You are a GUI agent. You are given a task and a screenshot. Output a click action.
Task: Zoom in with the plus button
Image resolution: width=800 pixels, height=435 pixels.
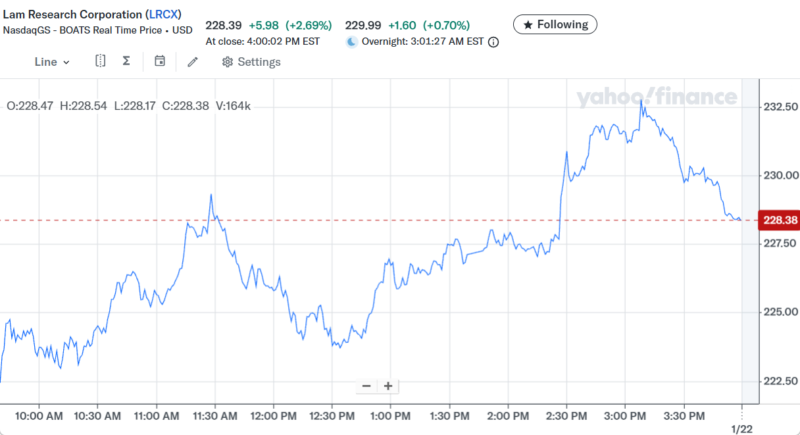tap(388, 386)
